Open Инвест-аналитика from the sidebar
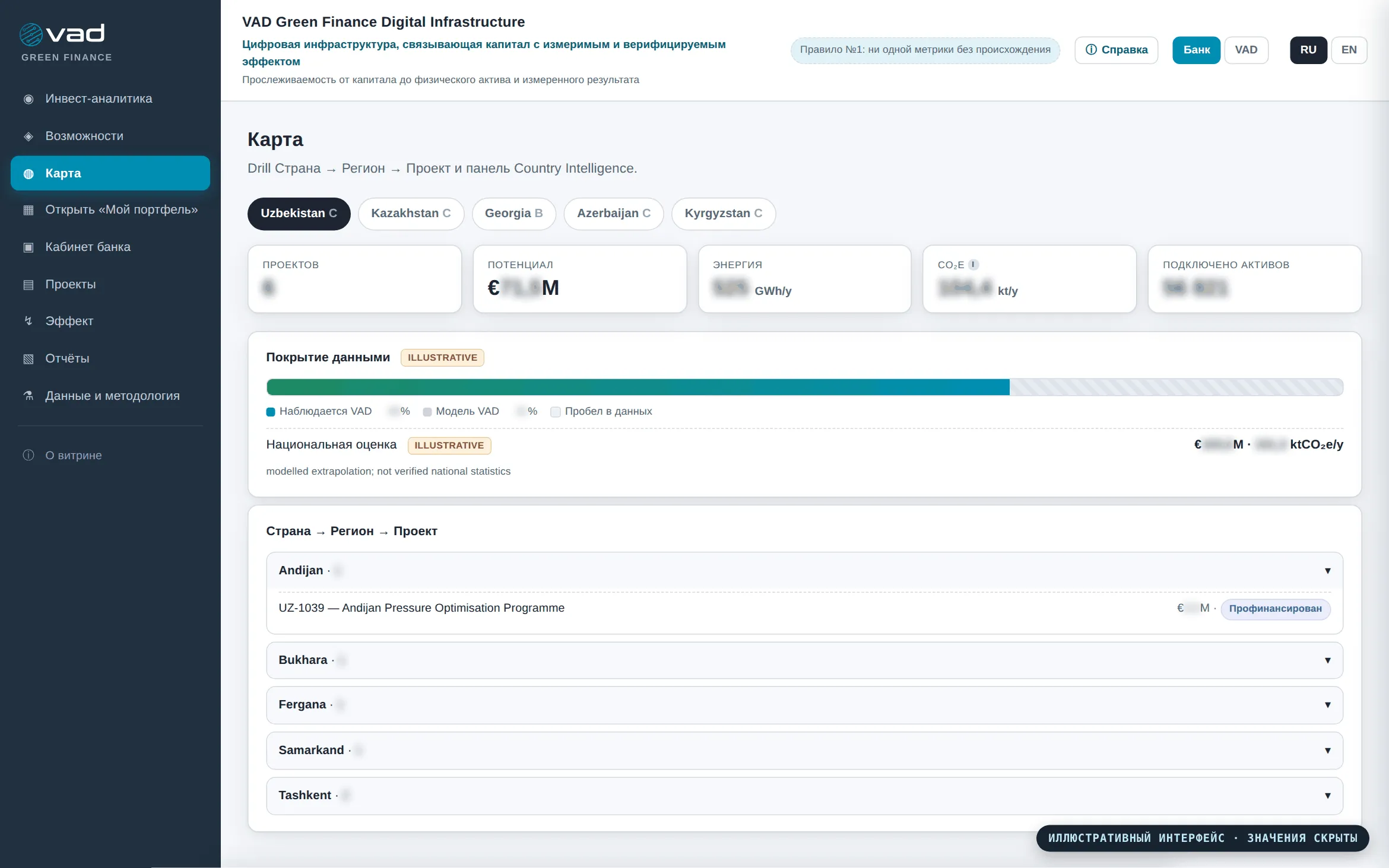Screen dimensions: 1389x868 coord(110,99)
